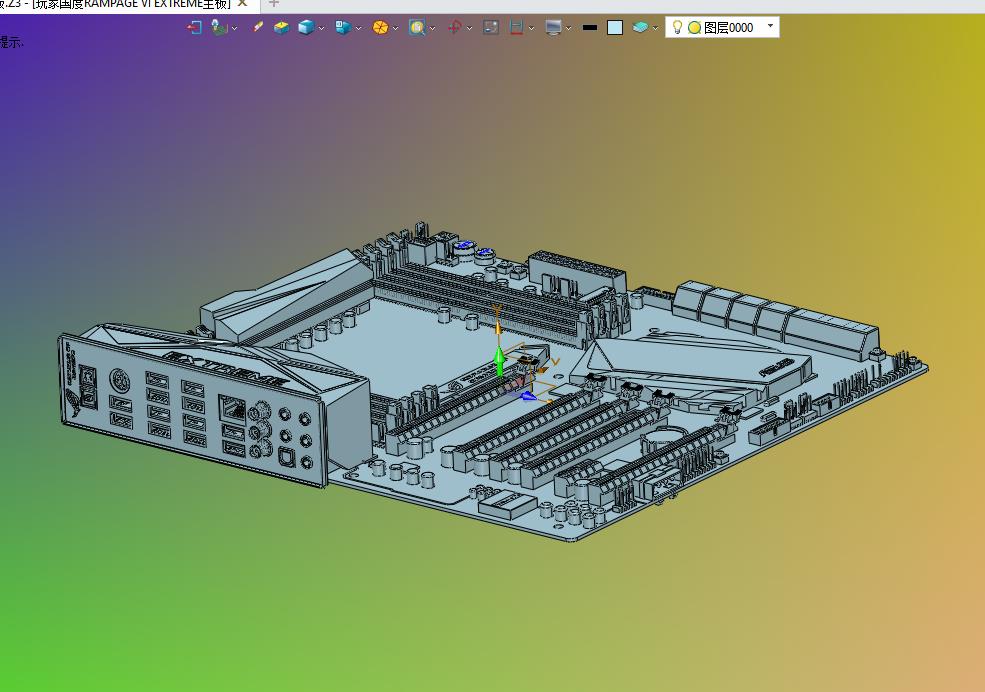Screen dimensions: 985x692
Task: Expand the blue cube display mode dropdown
Action: tap(322, 28)
